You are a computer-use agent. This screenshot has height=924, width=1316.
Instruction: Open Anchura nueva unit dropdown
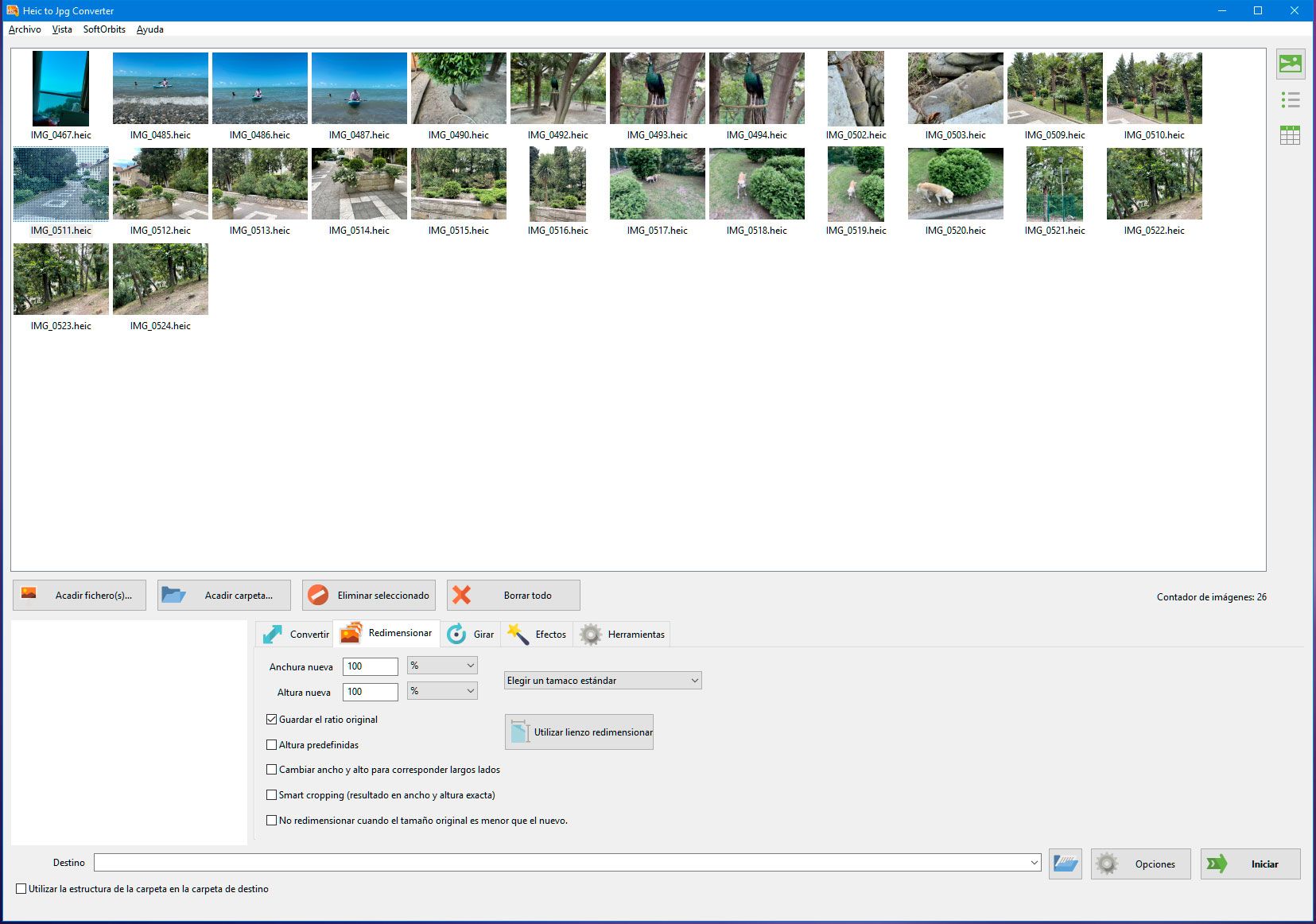pyautogui.click(x=442, y=666)
